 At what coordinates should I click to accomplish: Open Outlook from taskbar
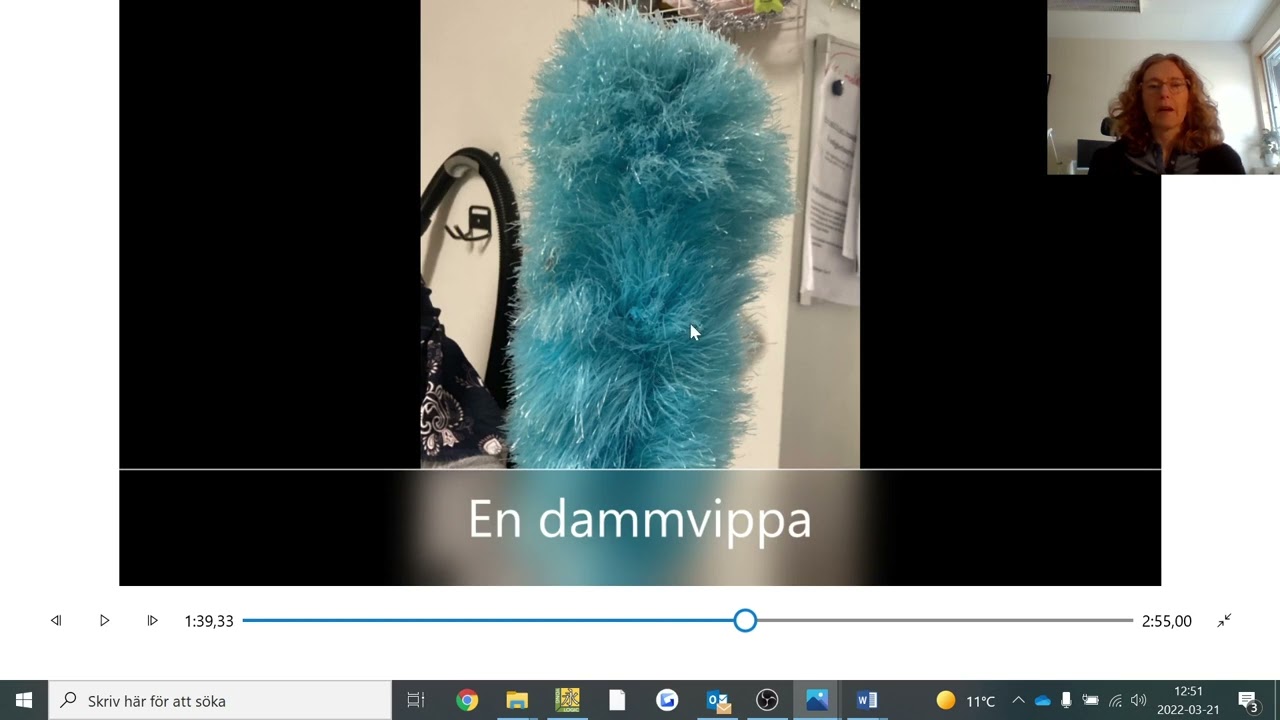[717, 701]
